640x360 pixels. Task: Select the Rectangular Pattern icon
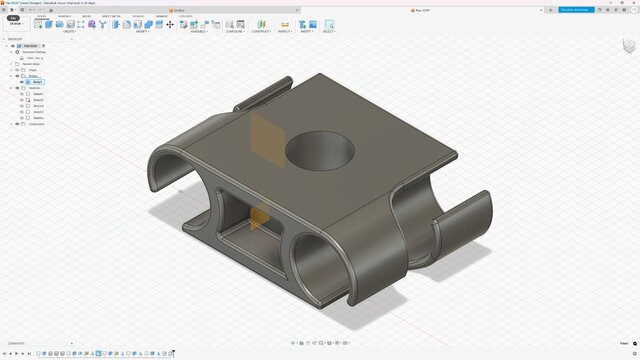click(x=81, y=24)
